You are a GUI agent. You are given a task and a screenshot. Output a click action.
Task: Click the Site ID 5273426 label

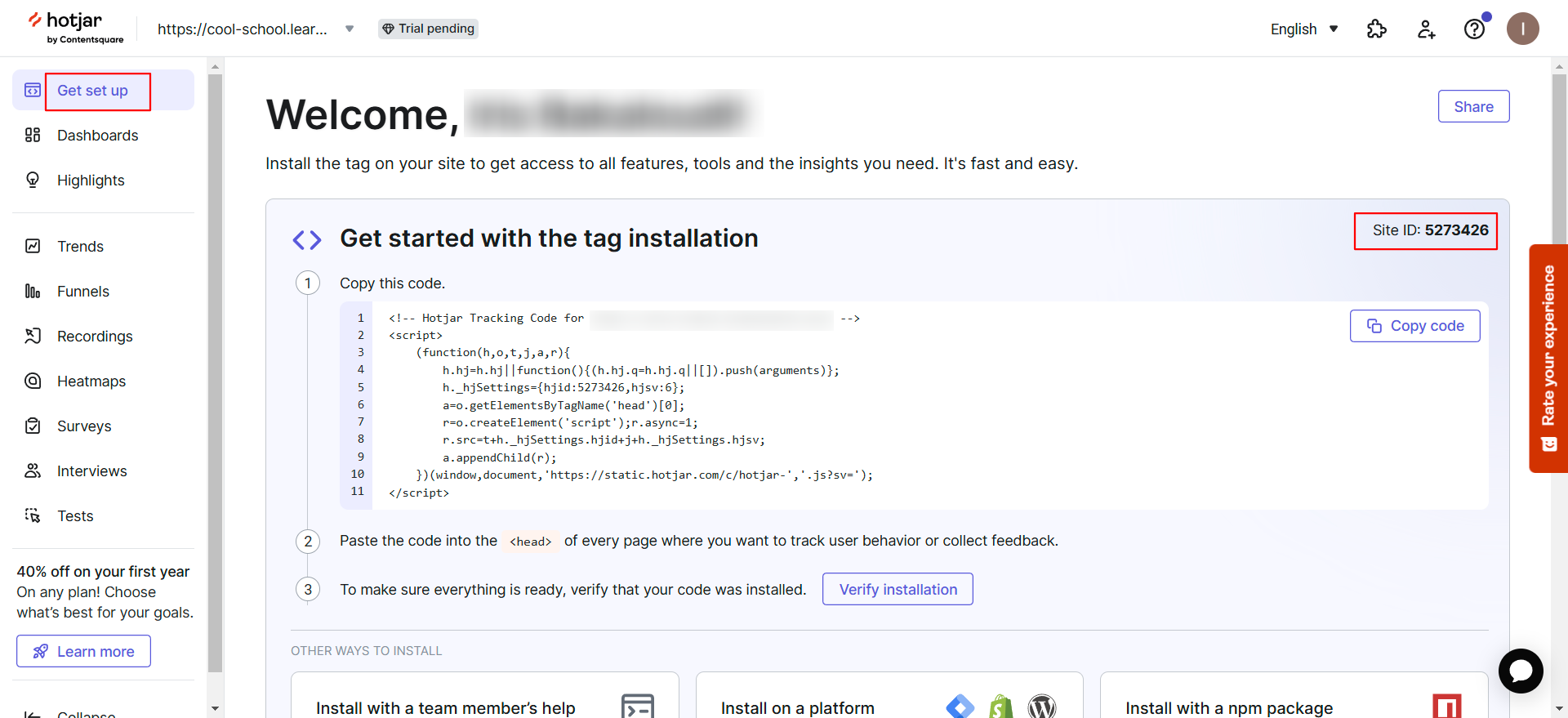1430,230
